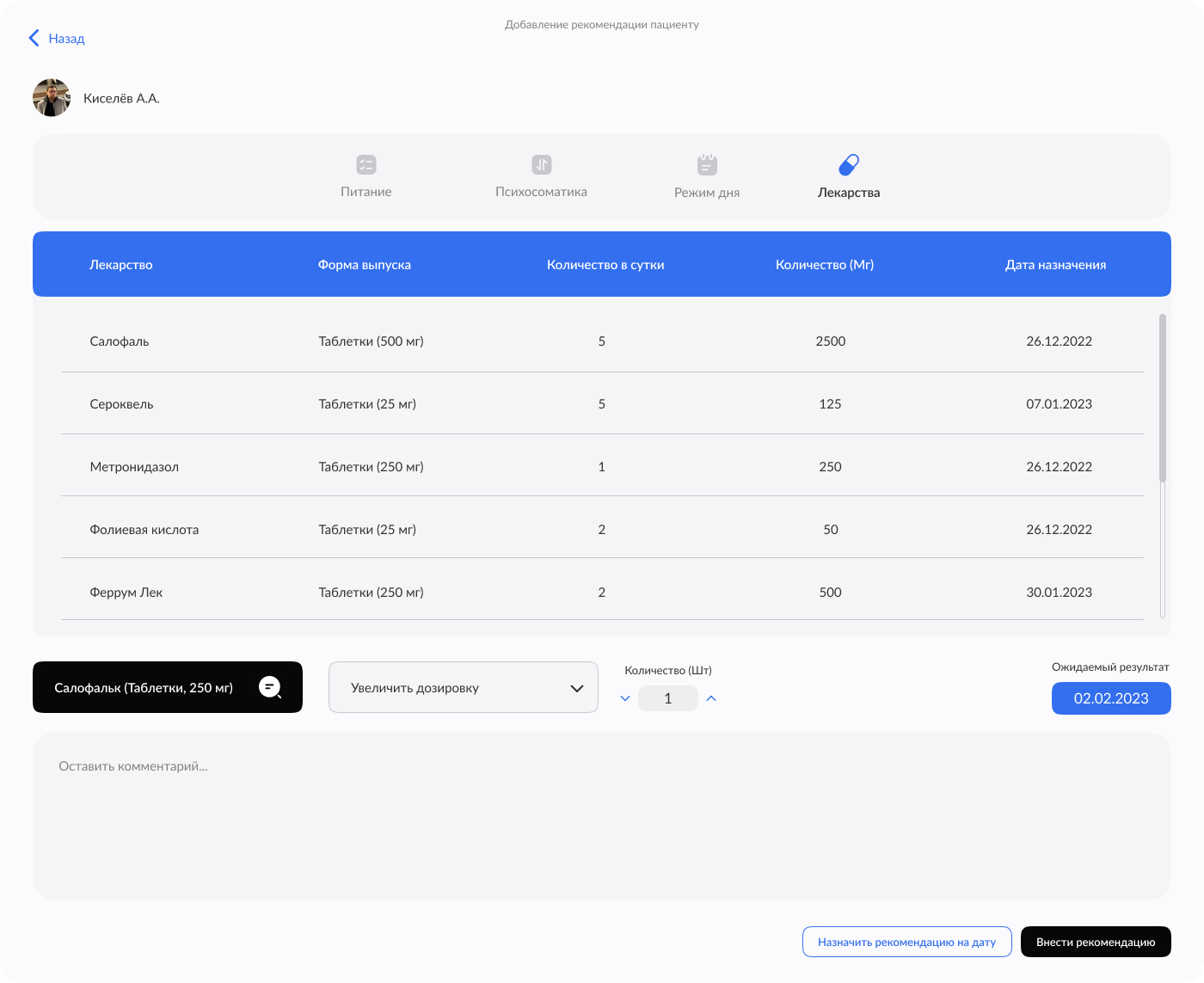
Task: Click date 26.12.2022 in Метронидазол row
Action: [1060, 467]
